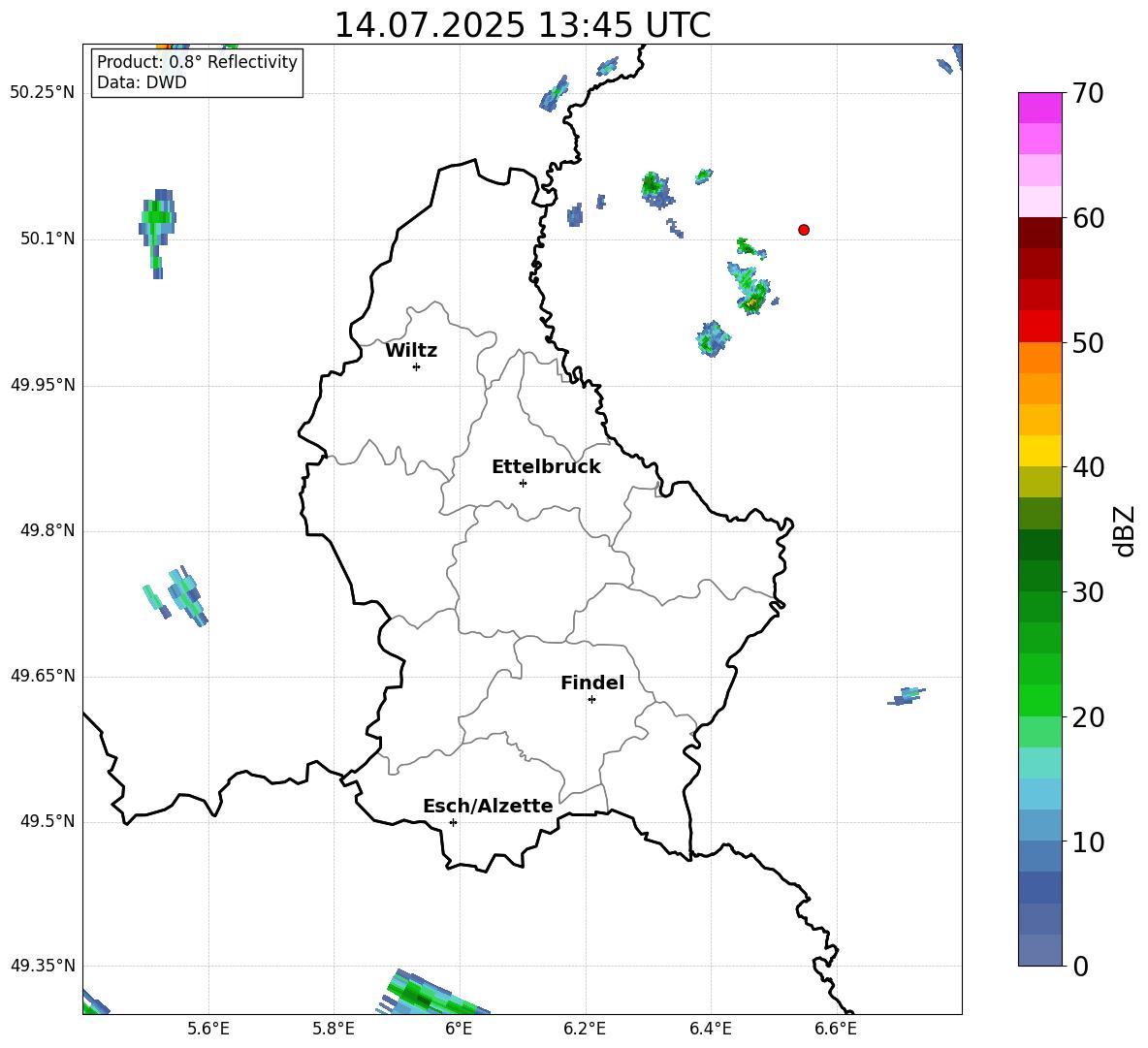The width and height of the screenshot is (1148, 1048).
Task: Click the 70 value on the colorbar
Action: click(1088, 93)
